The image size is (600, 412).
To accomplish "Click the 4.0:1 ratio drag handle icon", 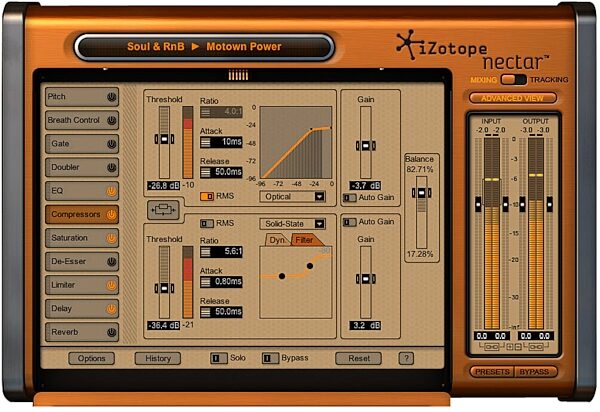I will tap(205, 112).
